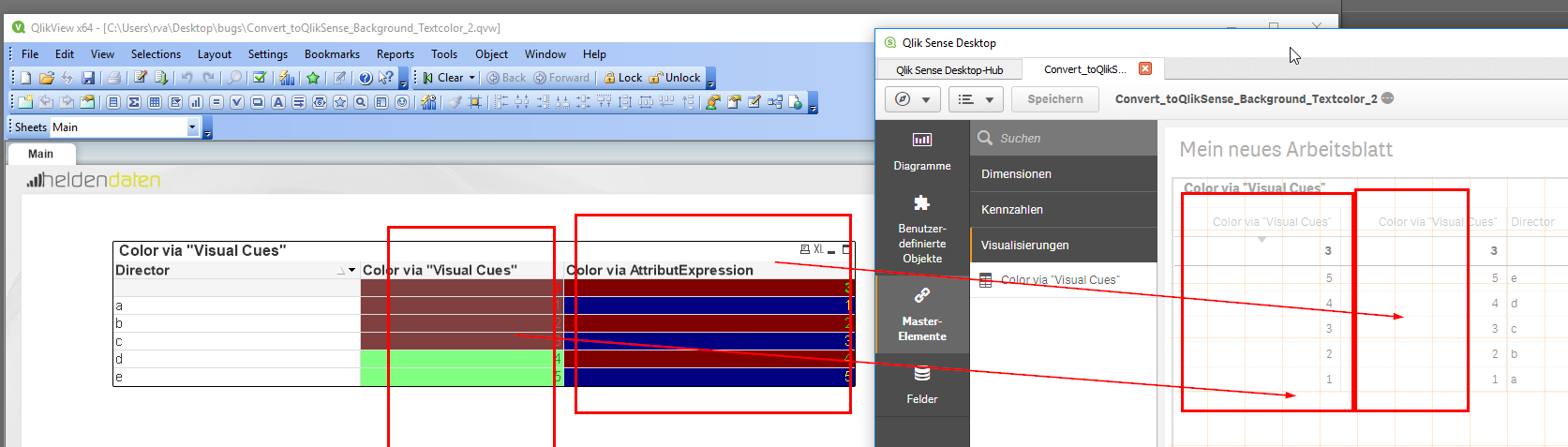Create a Button object icon

coord(258,102)
